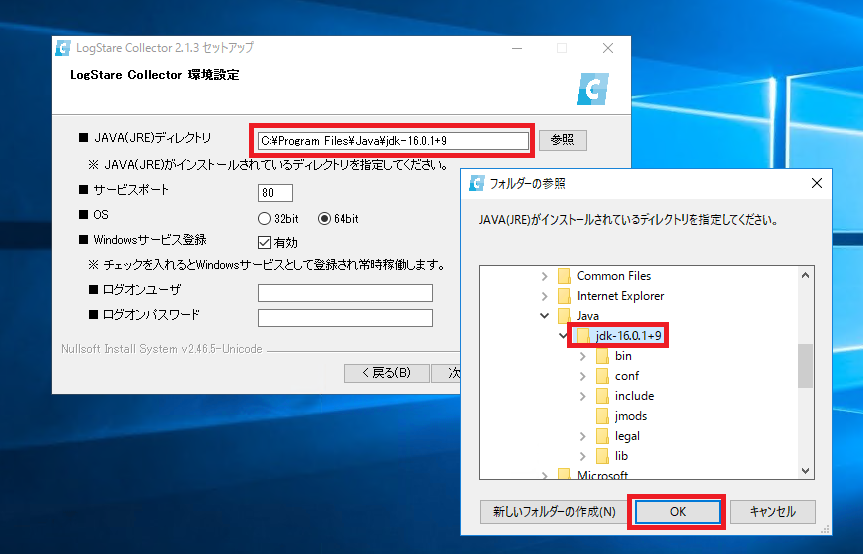Click the include tree label
The image size is (863, 554).
click(634, 396)
